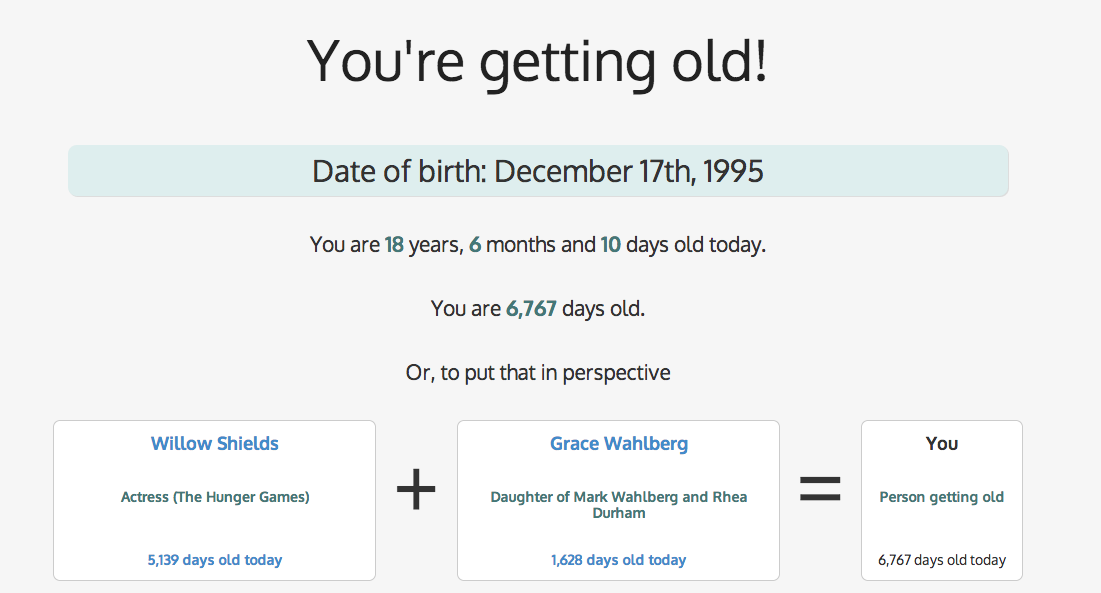1101x593 pixels.
Task: Open the Grace Wahlberg name link
Action: tap(619, 443)
